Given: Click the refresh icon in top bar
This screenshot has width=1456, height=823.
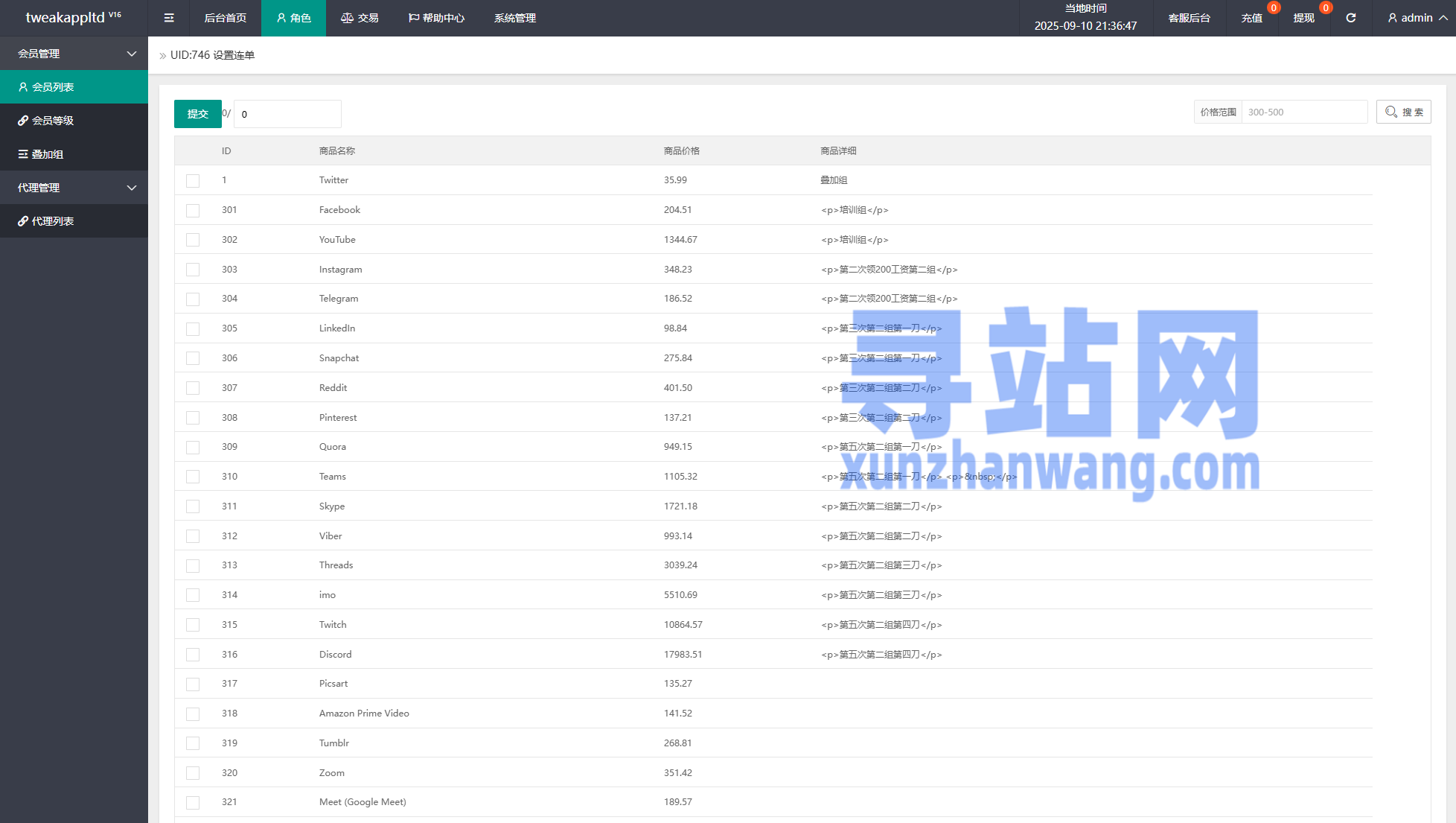Looking at the screenshot, I should pyautogui.click(x=1350, y=18).
